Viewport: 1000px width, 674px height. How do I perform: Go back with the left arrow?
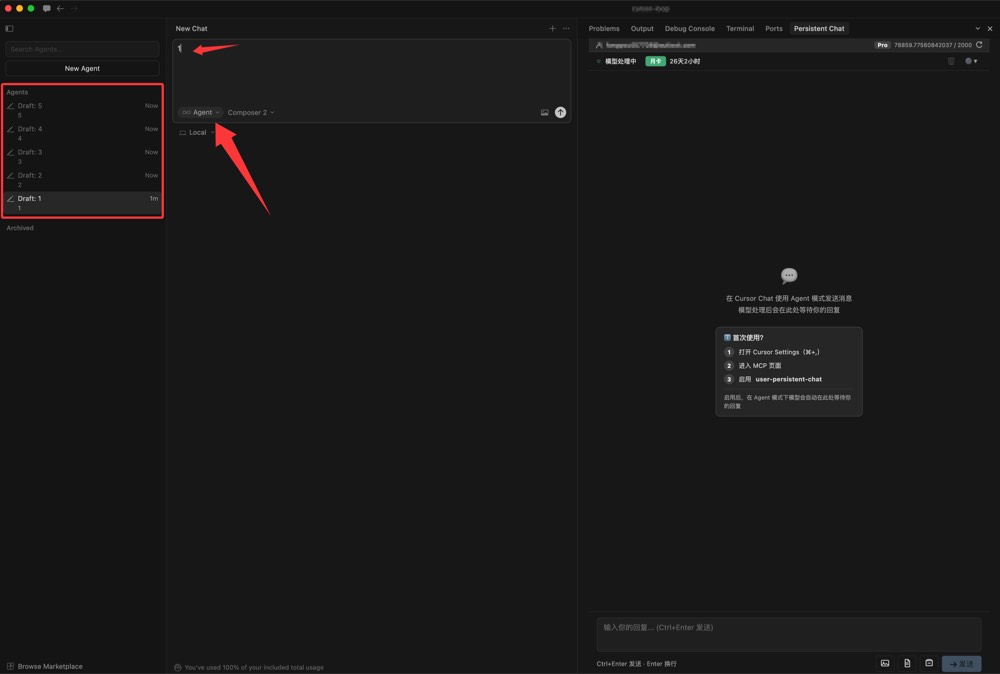60,8
